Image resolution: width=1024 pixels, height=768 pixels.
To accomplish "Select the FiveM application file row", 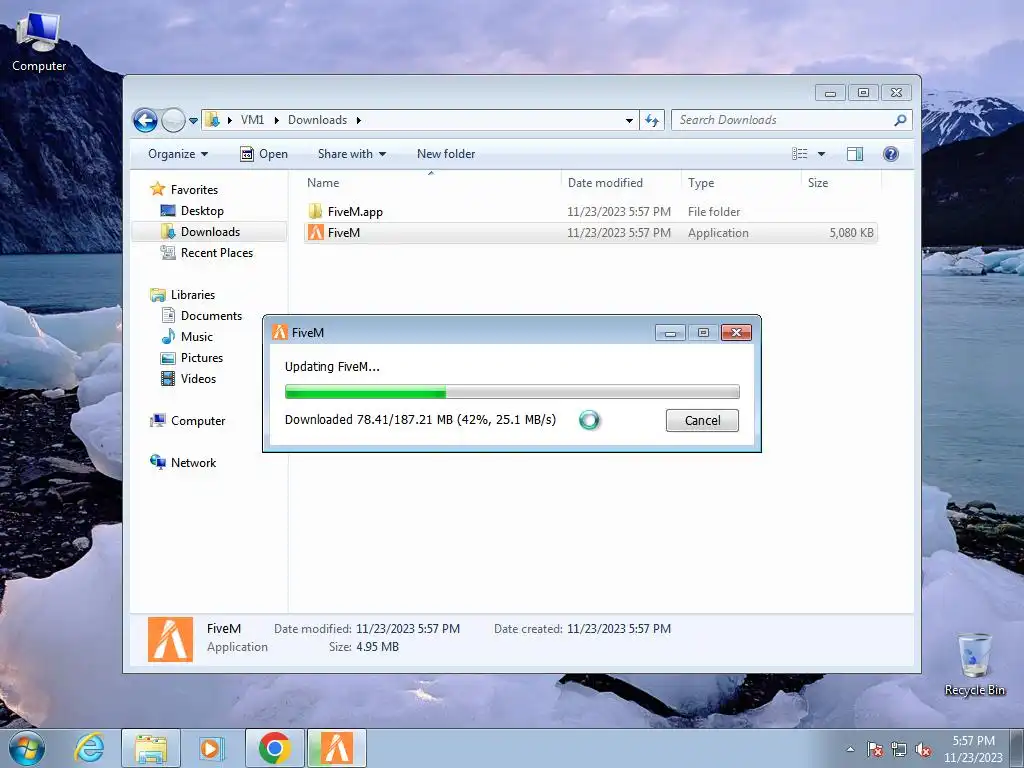I will point(590,232).
